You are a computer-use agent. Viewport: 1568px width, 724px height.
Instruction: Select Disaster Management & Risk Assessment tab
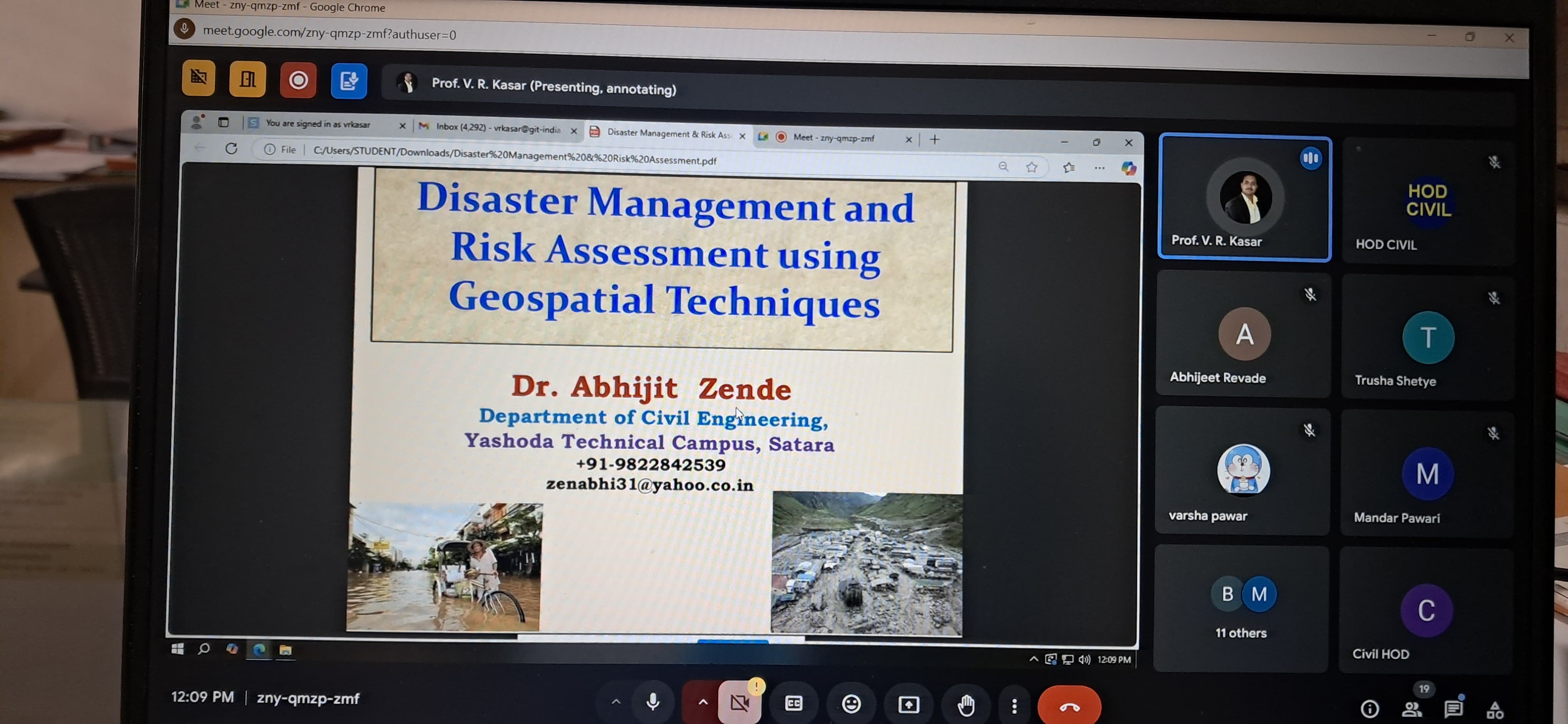[668, 133]
